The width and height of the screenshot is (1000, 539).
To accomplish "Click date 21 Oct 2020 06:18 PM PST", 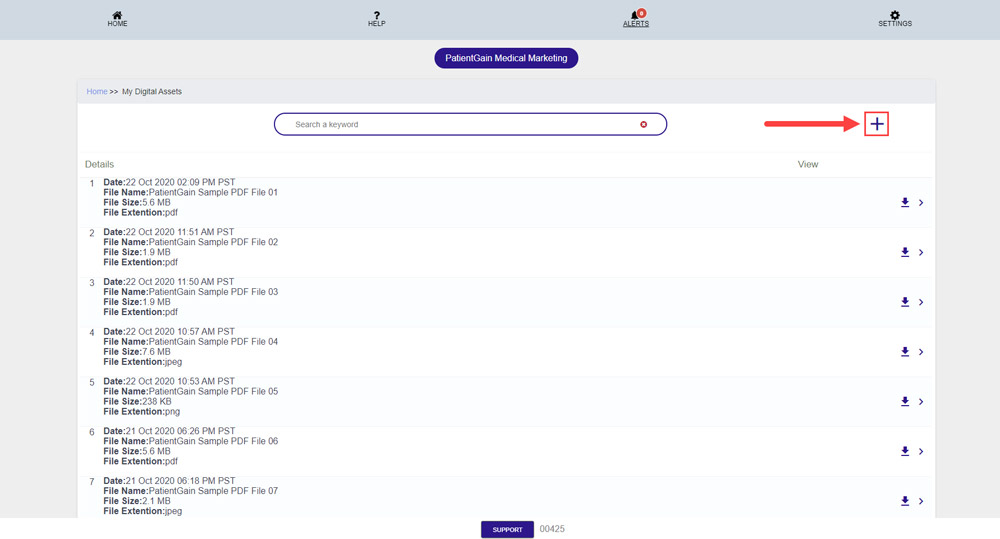I will pos(180,480).
